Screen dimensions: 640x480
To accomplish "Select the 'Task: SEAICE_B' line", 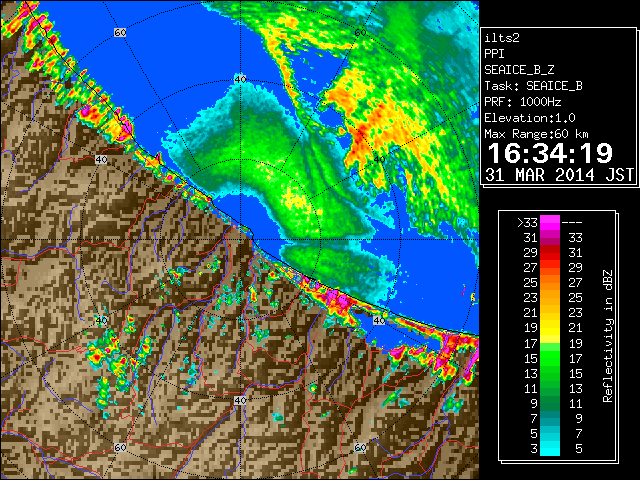I will click(x=533, y=86).
